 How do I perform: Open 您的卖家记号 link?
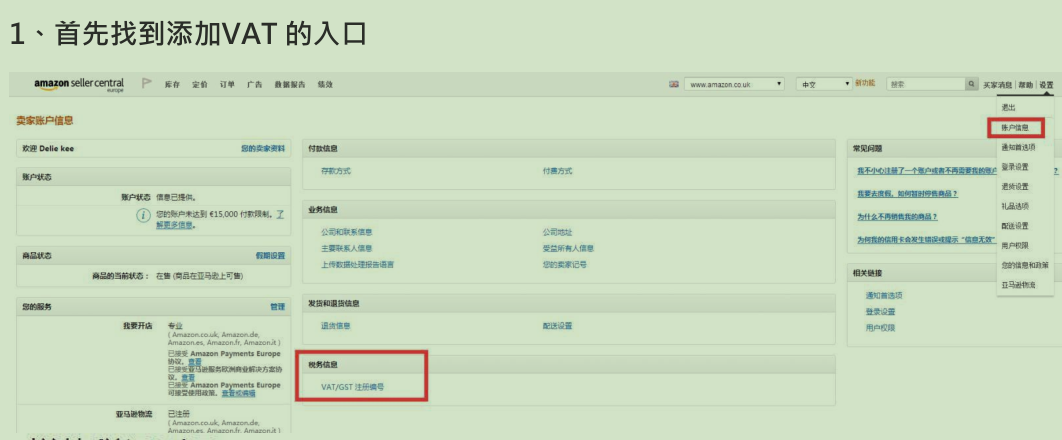(565, 265)
